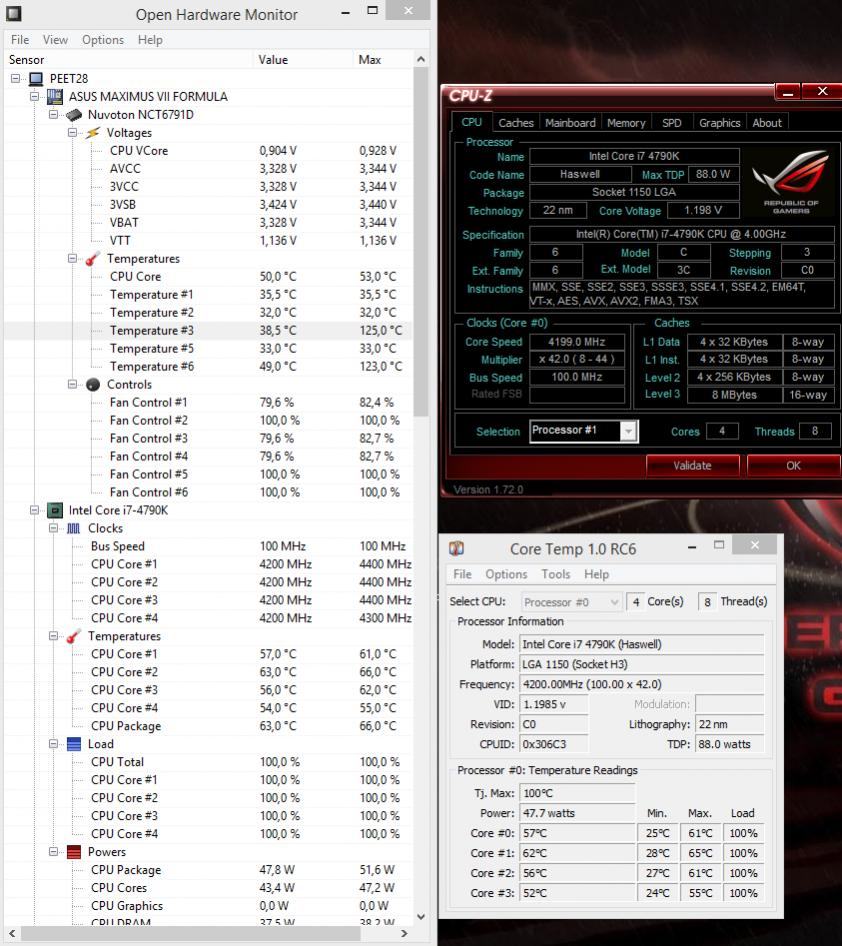Click the PEET28 computer icon
The height and width of the screenshot is (946, 842).
click(x=36, y=79)
